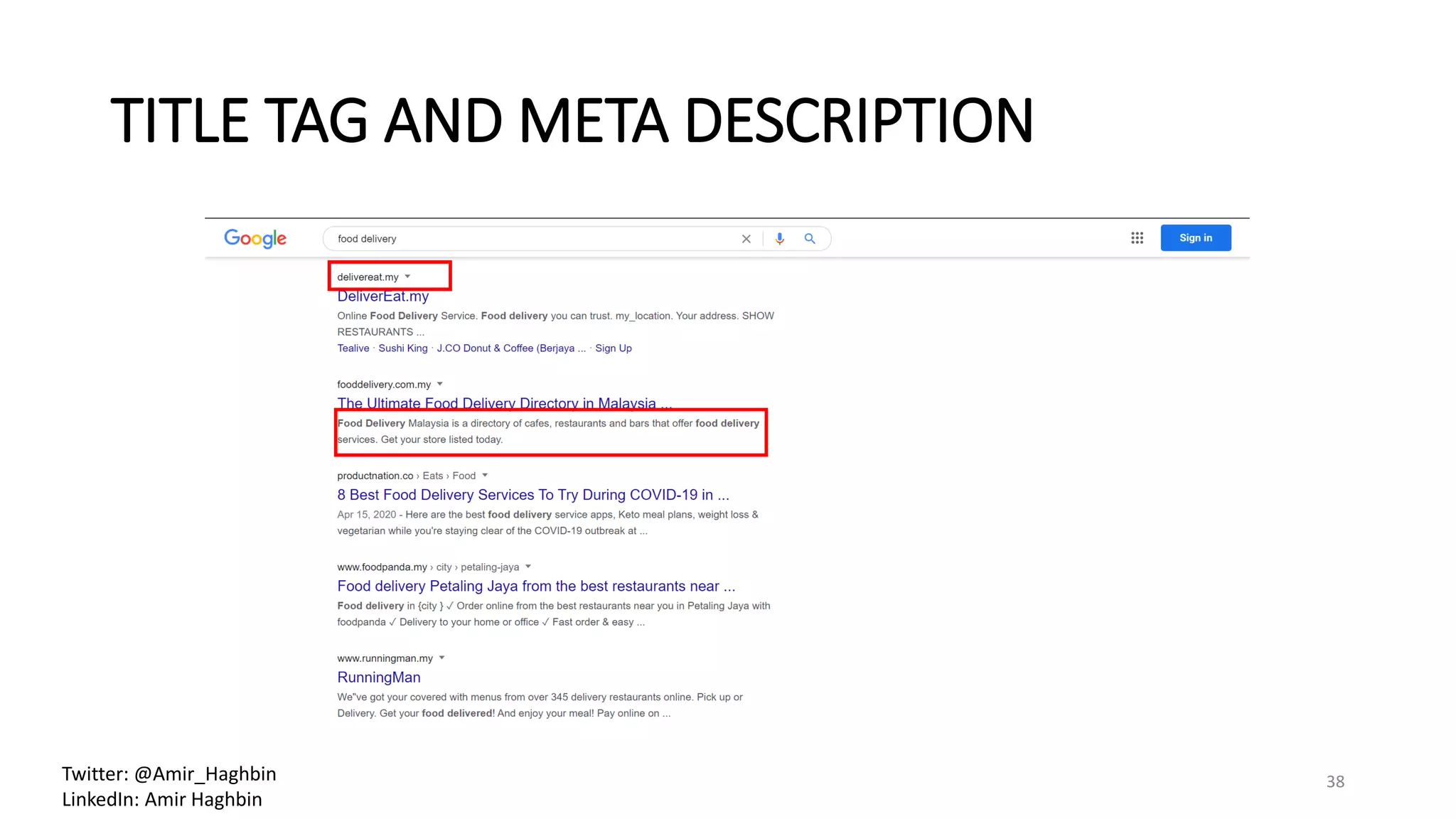
Task: Click the delivereat.my URL text
Action: (368, 277)
